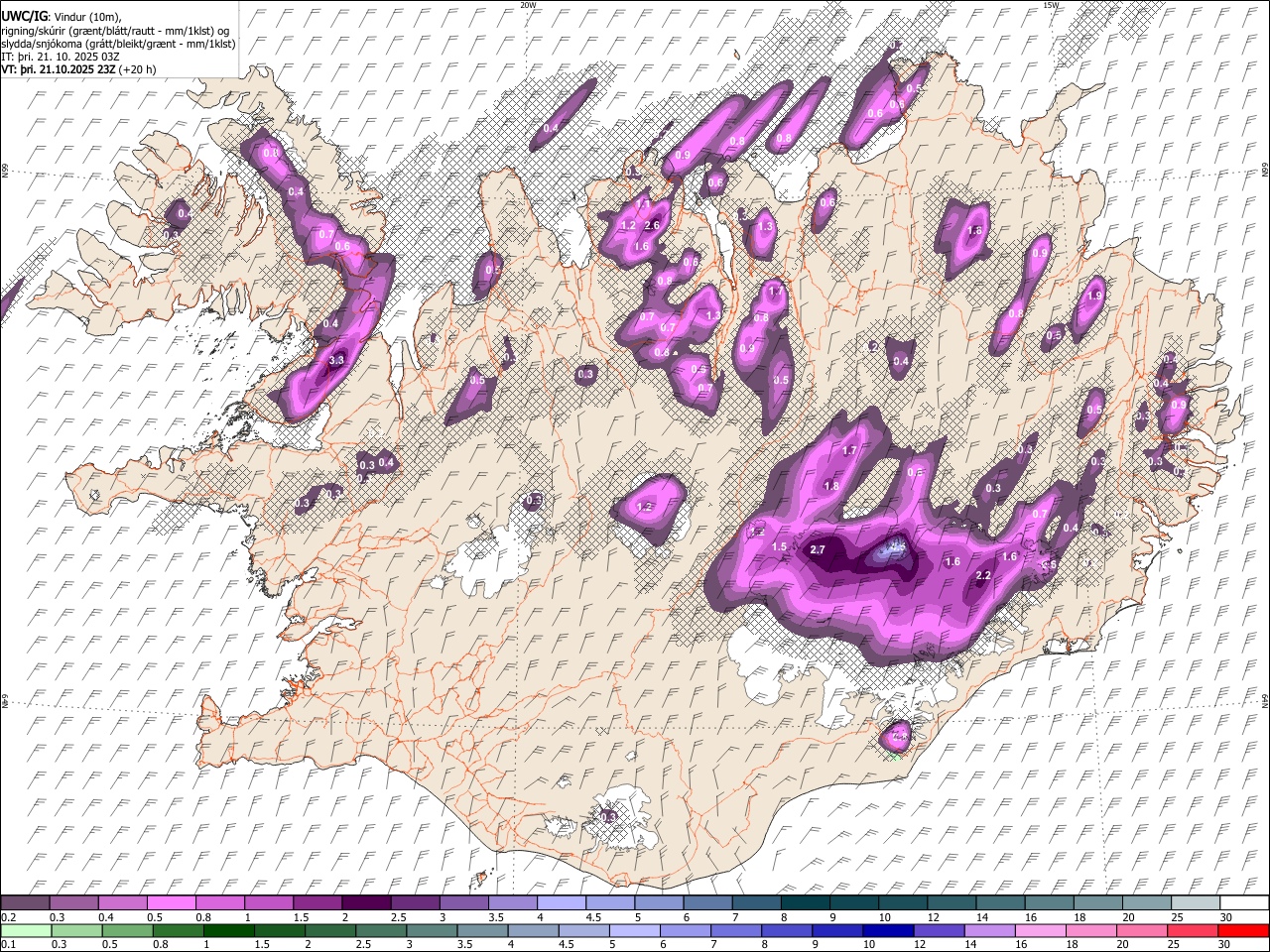
Task: Click the 'IT: þri. 21. 10. 2025 03Z' line
Action: (60, 57)
